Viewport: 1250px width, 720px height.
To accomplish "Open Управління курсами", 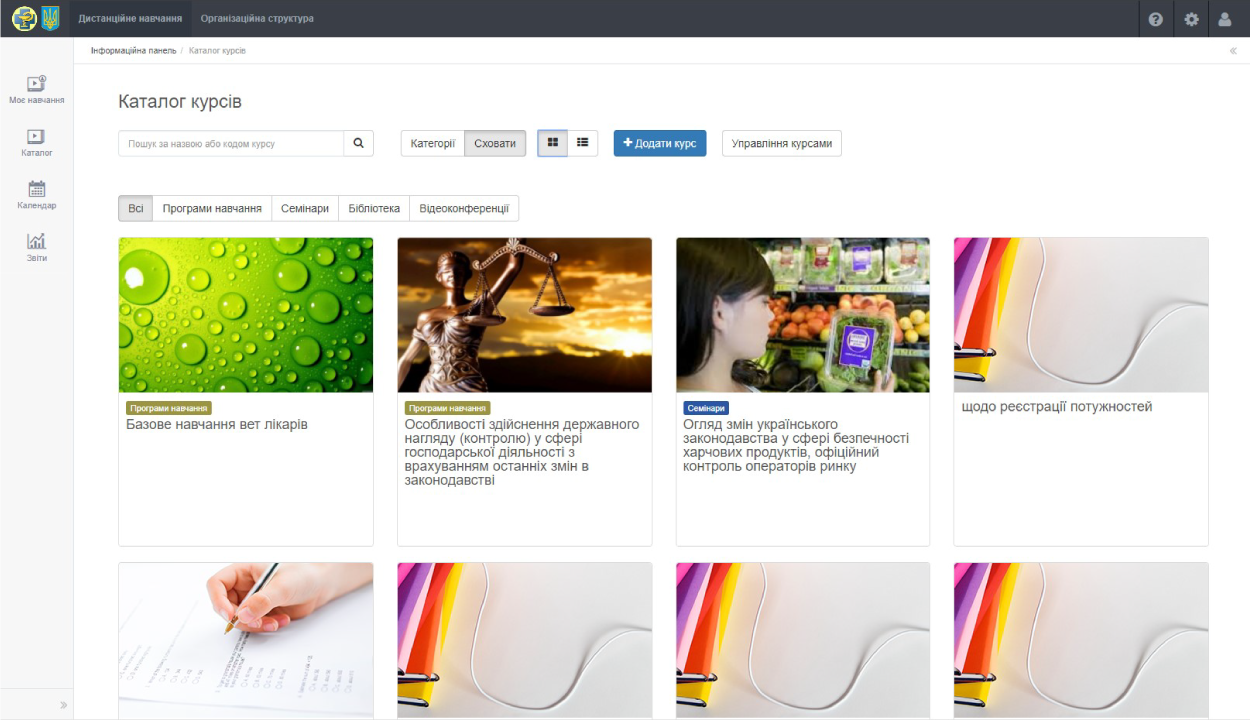I will point(782,143).
